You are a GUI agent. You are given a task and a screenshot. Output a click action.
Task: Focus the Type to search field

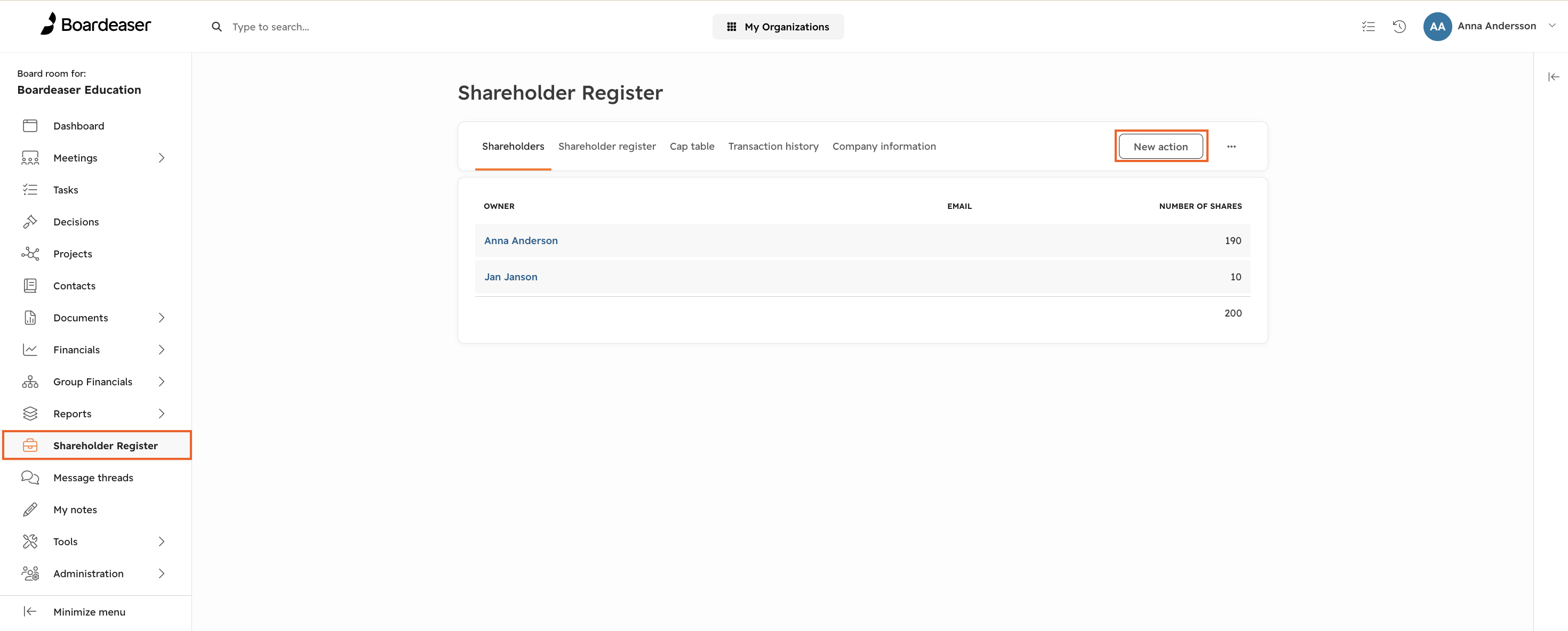pyautogui.click(x=271, y=27)
